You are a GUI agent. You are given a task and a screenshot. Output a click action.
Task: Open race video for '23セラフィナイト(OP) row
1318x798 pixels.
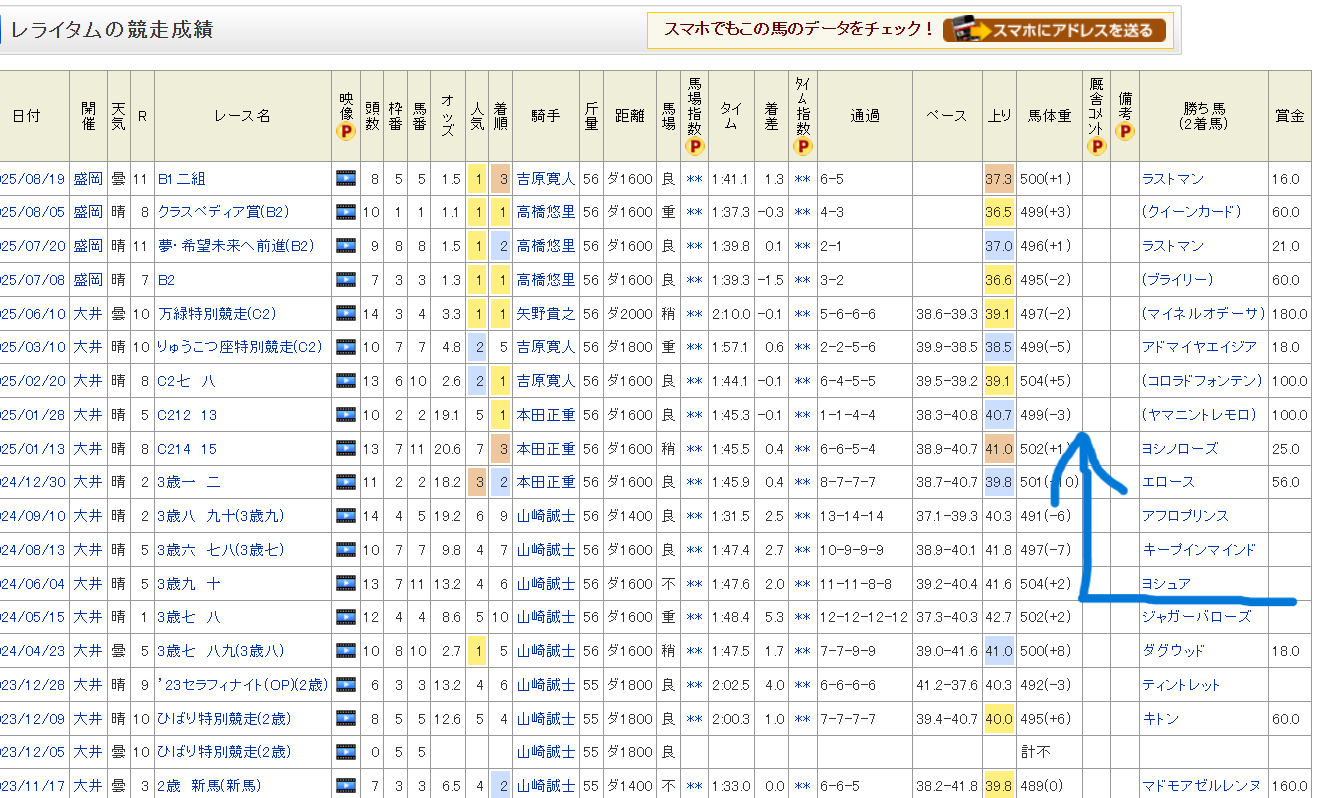(x=346, y=685)
